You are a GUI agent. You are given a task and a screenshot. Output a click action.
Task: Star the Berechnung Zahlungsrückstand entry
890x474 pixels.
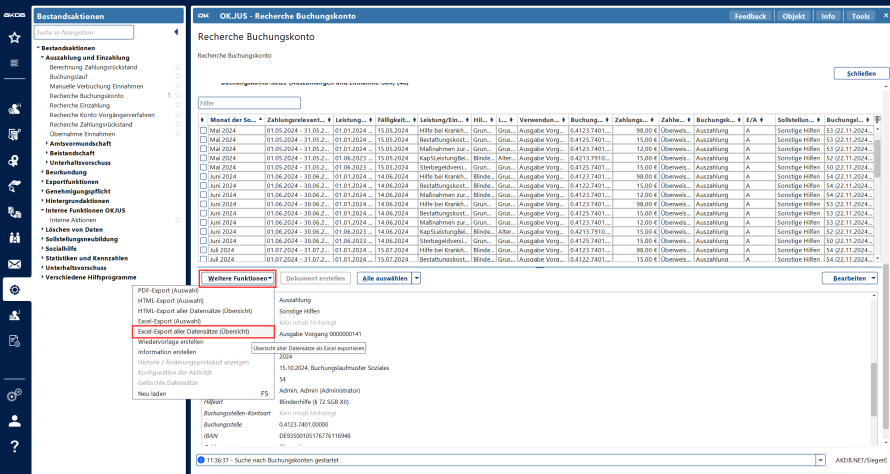tap(178, 67)
